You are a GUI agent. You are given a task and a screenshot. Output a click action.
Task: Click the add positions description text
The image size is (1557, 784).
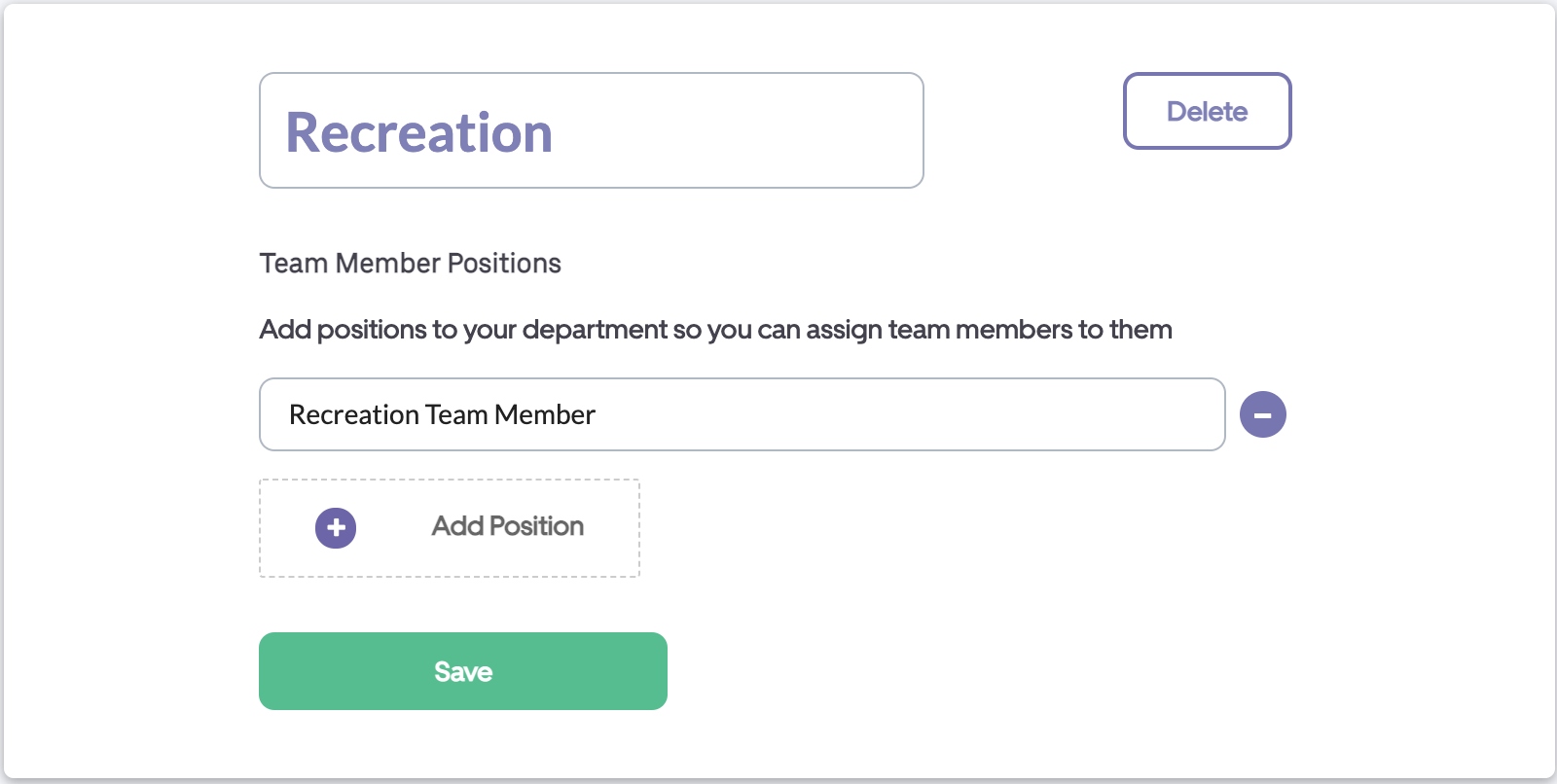coord(715,330)
